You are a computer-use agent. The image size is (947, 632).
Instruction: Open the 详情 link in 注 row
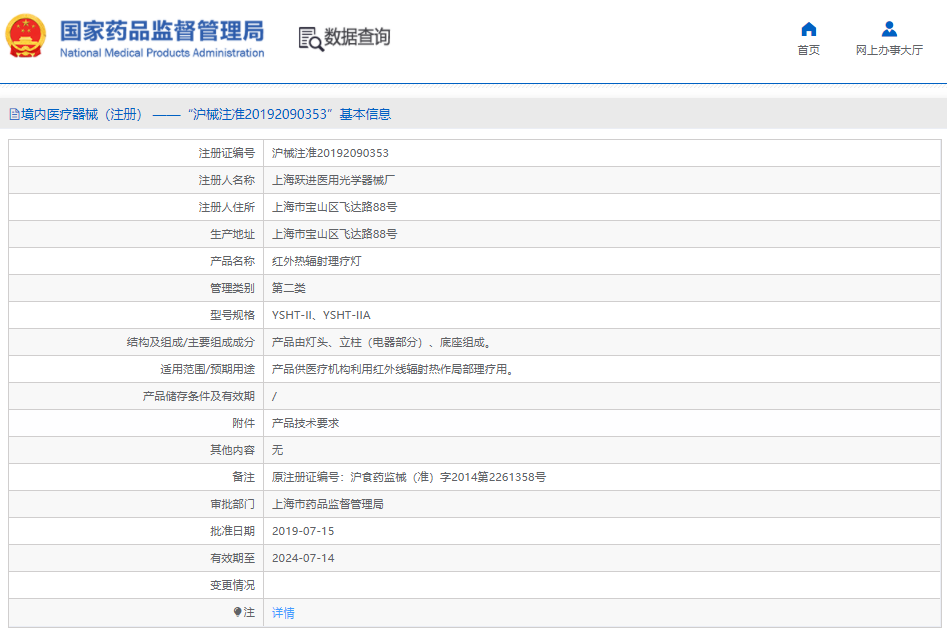pyautogui.click(x=283, y=613)
